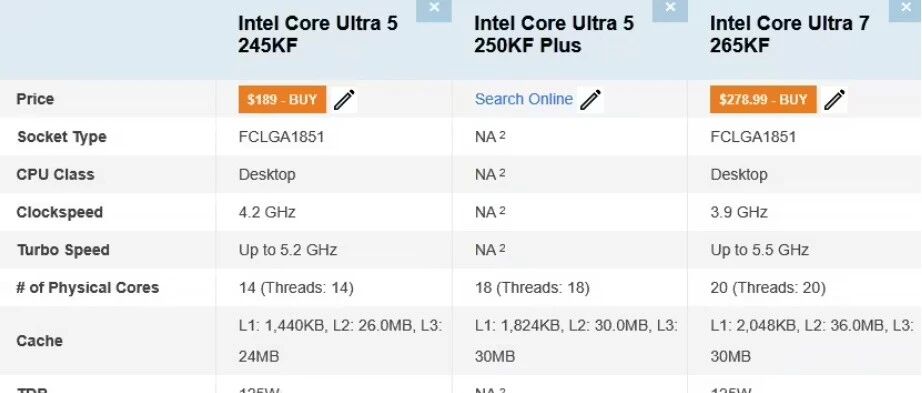Click footnote 2 beside Clockspeed NA

click(x=502, y=211)
